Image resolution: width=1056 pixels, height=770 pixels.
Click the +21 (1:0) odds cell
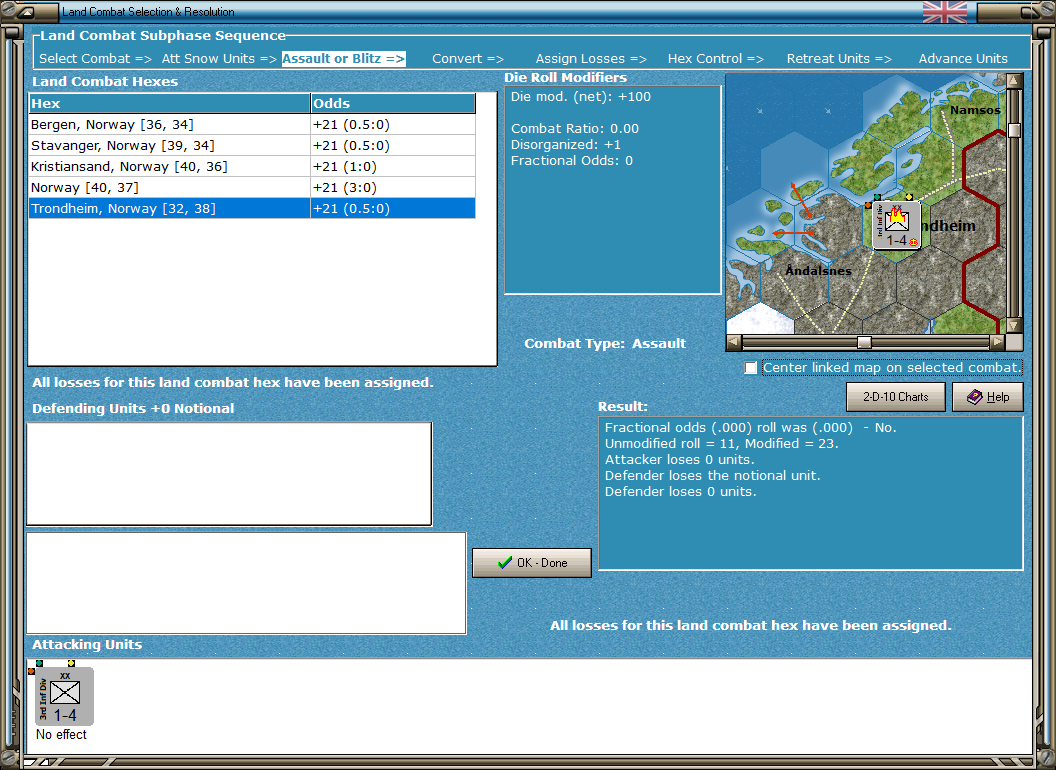(393, 166)
